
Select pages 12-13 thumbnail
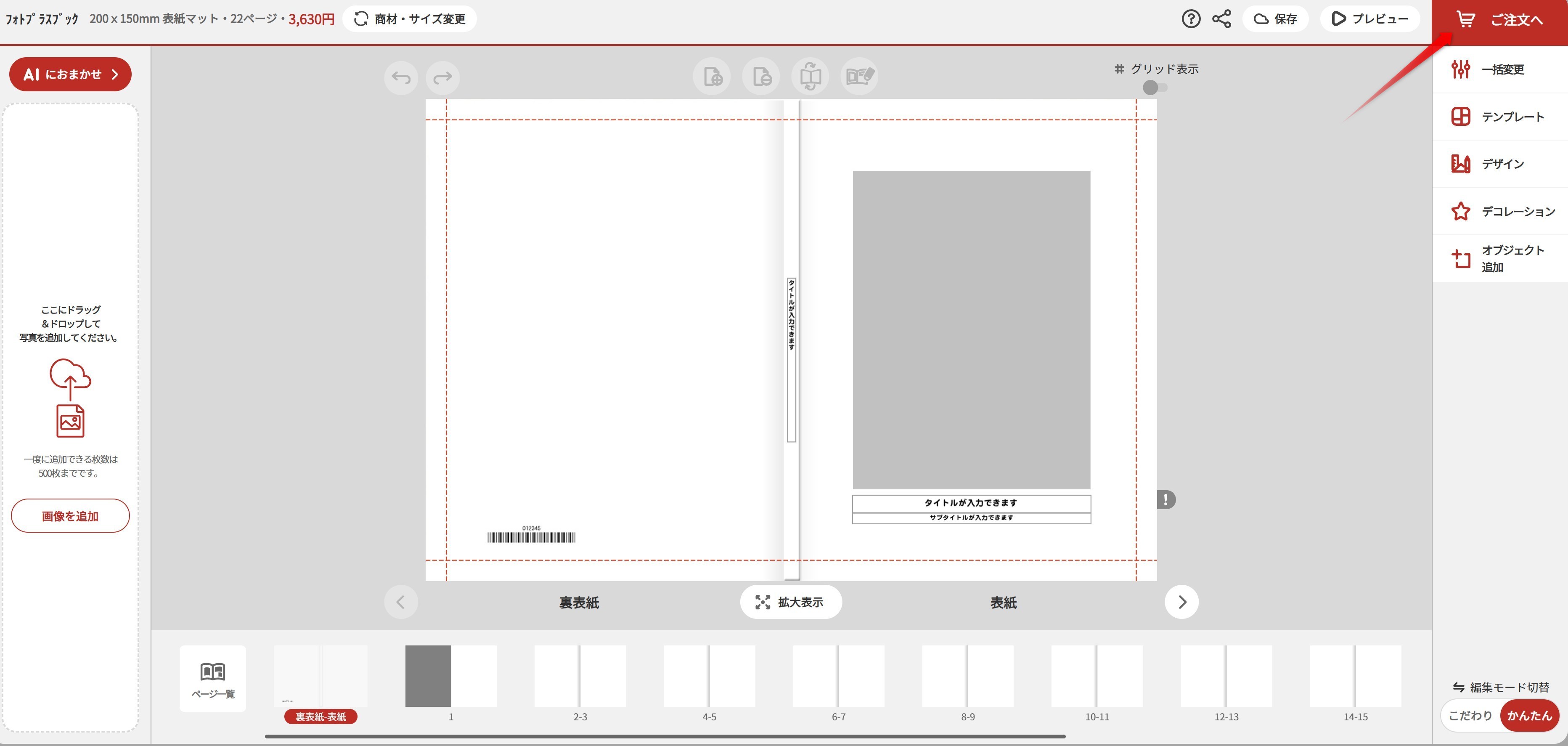point(1226,676)
